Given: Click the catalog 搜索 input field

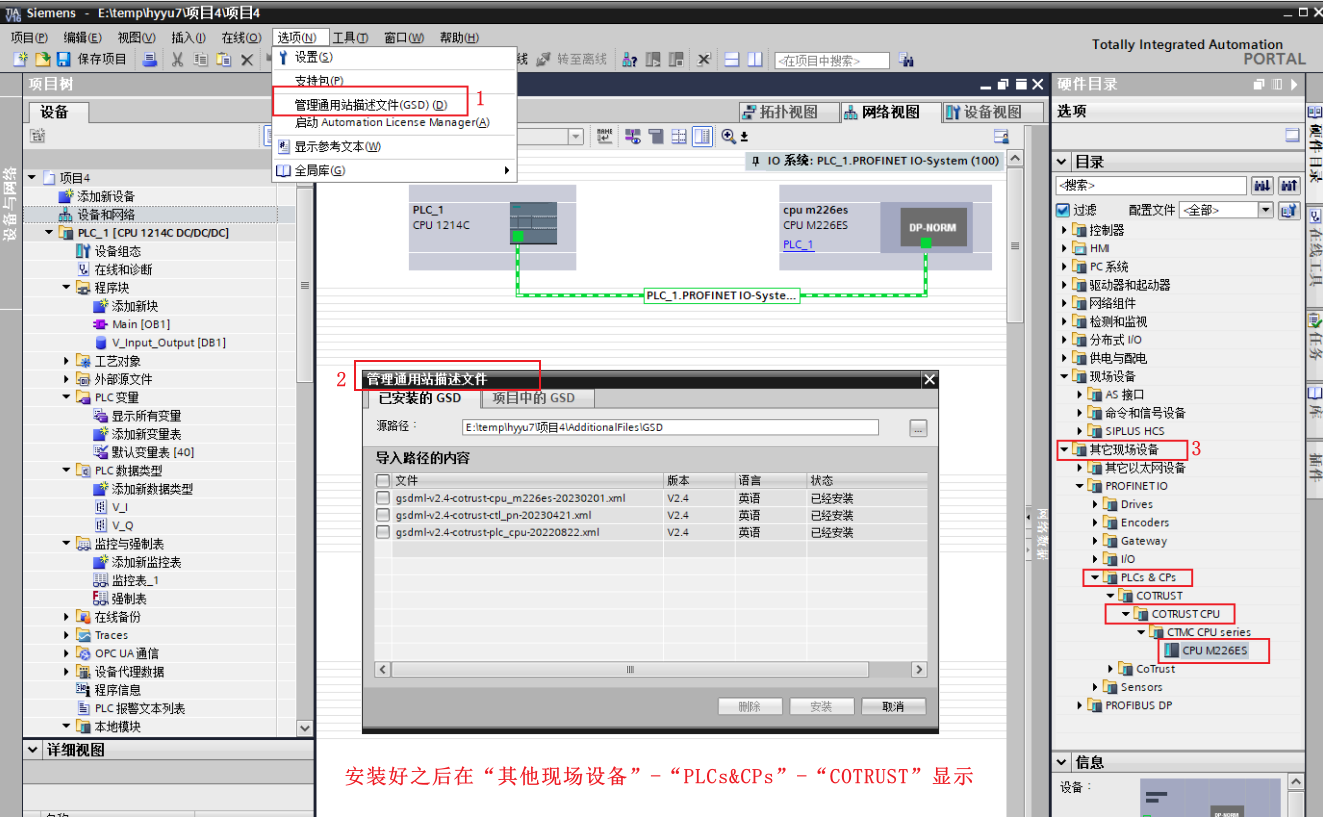Looking at the screenshot, I should tap(1151, 185).
